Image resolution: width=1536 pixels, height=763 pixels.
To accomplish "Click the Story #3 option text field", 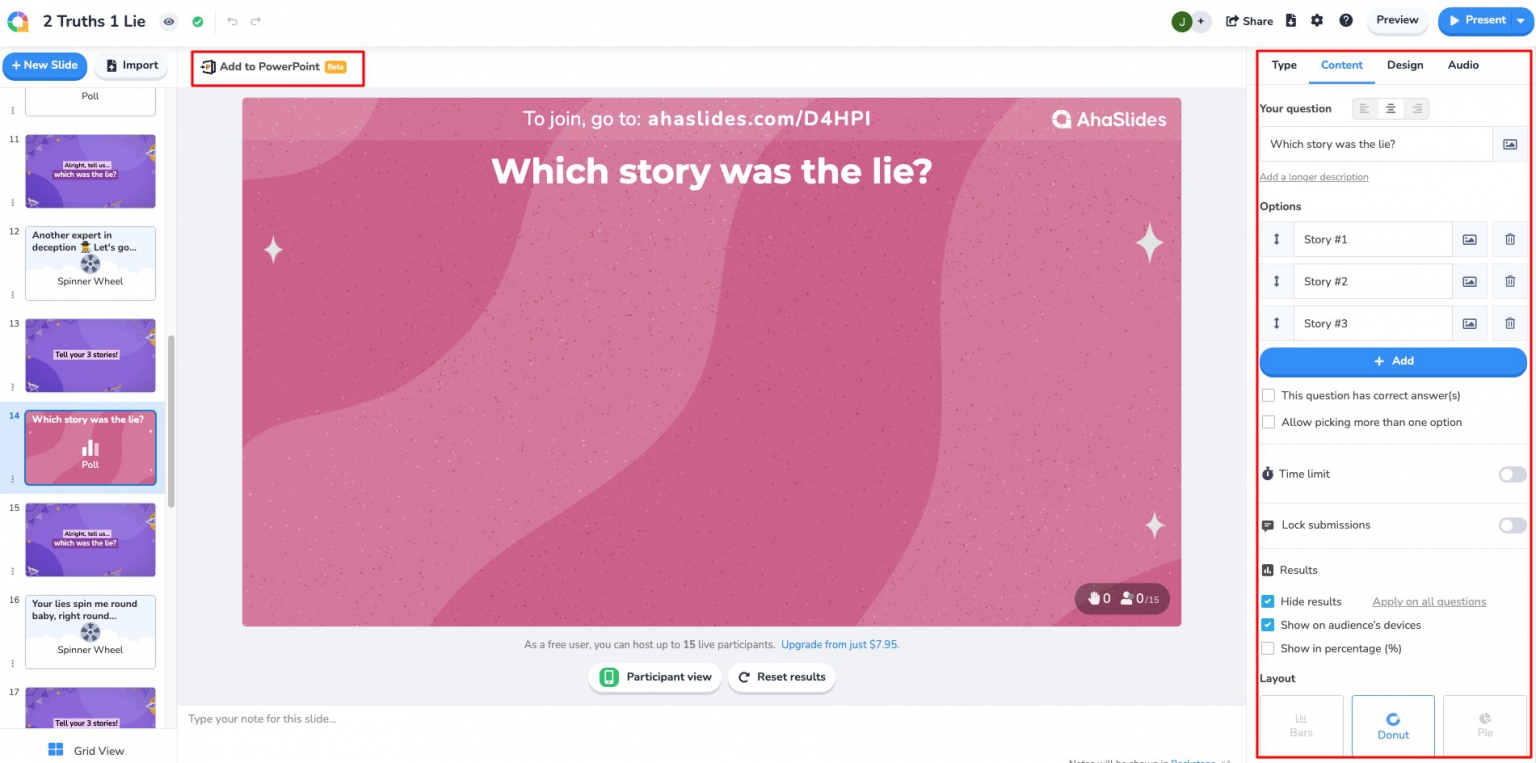I will click(1372, 324).
